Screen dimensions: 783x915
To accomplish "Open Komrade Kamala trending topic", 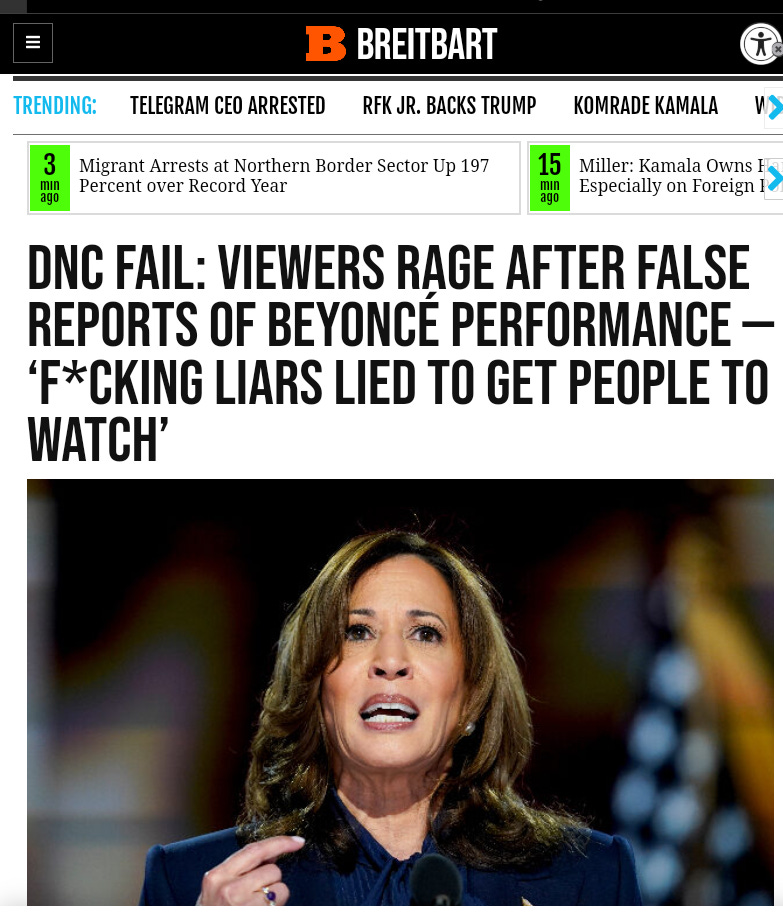I will point(645,106).
